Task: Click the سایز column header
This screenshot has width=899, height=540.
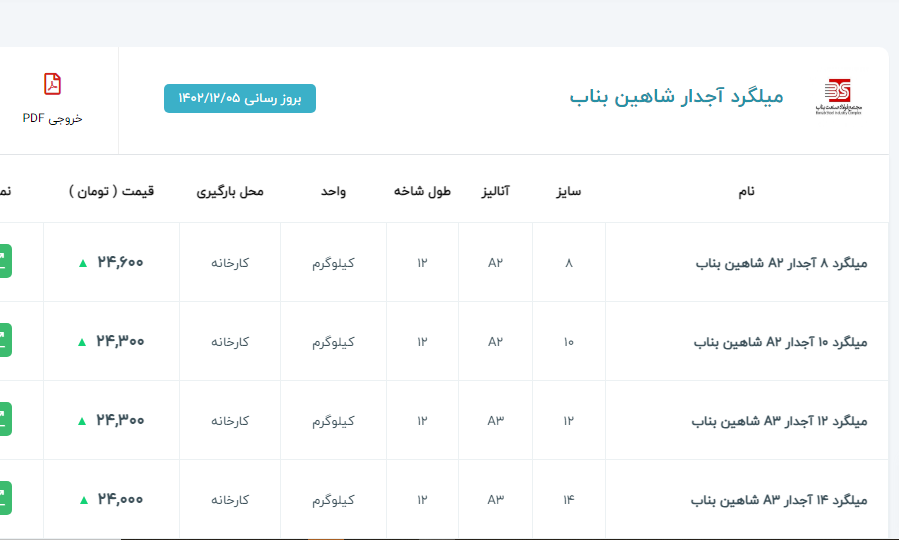Action: (569, 191)
